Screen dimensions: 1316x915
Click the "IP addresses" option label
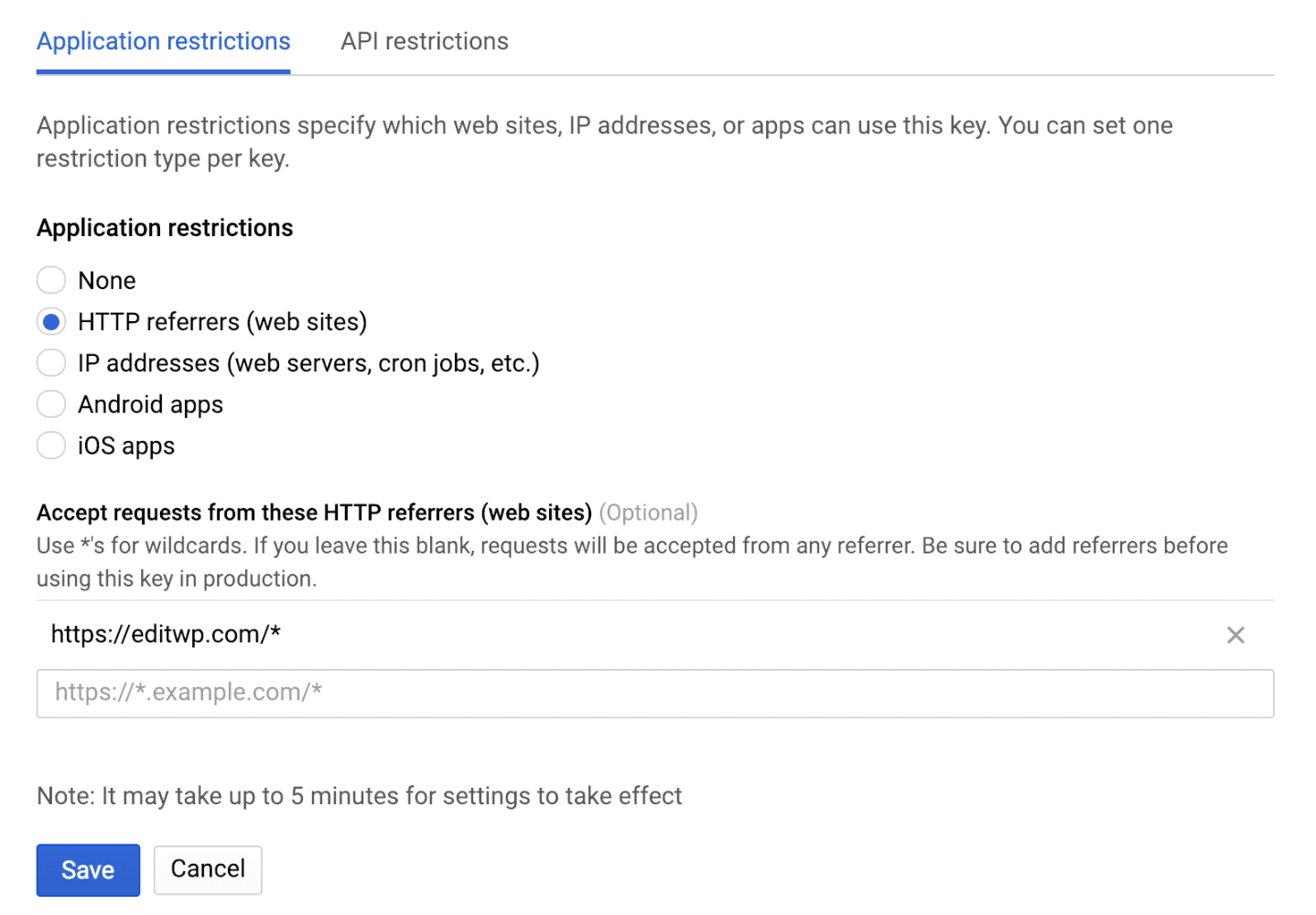point(308,362)
